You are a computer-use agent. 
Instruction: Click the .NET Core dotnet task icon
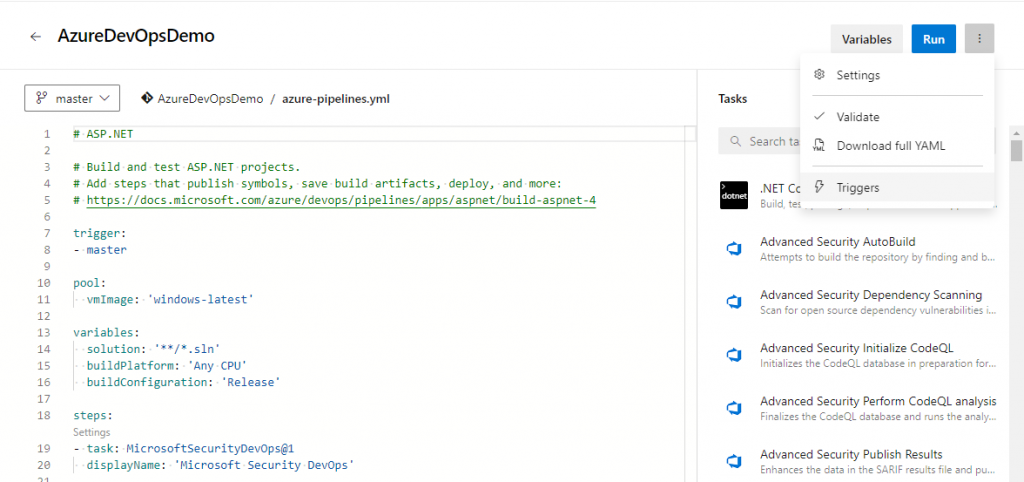click(734, 195)
